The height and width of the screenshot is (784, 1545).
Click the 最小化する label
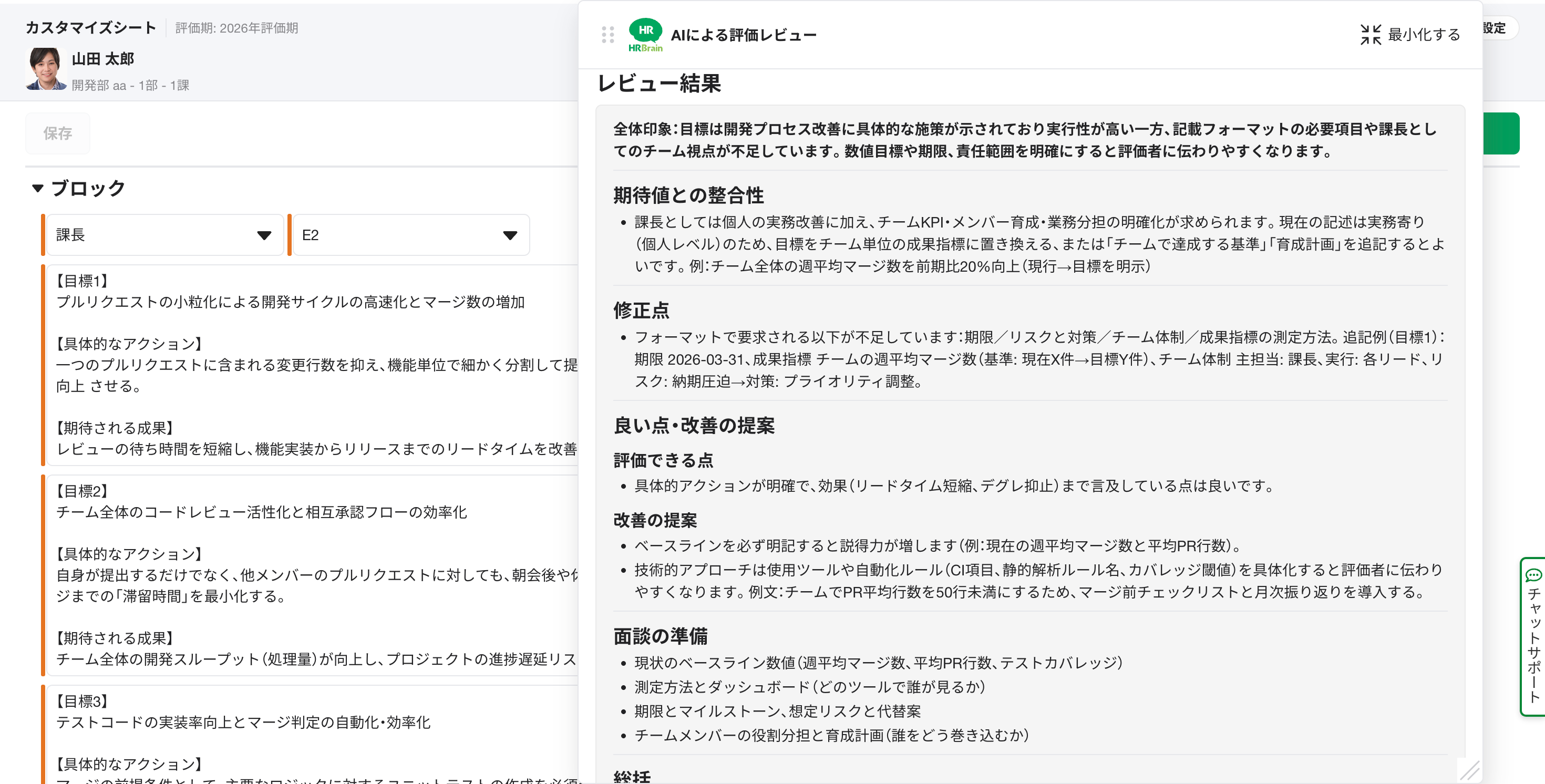tap(1424, 35)
